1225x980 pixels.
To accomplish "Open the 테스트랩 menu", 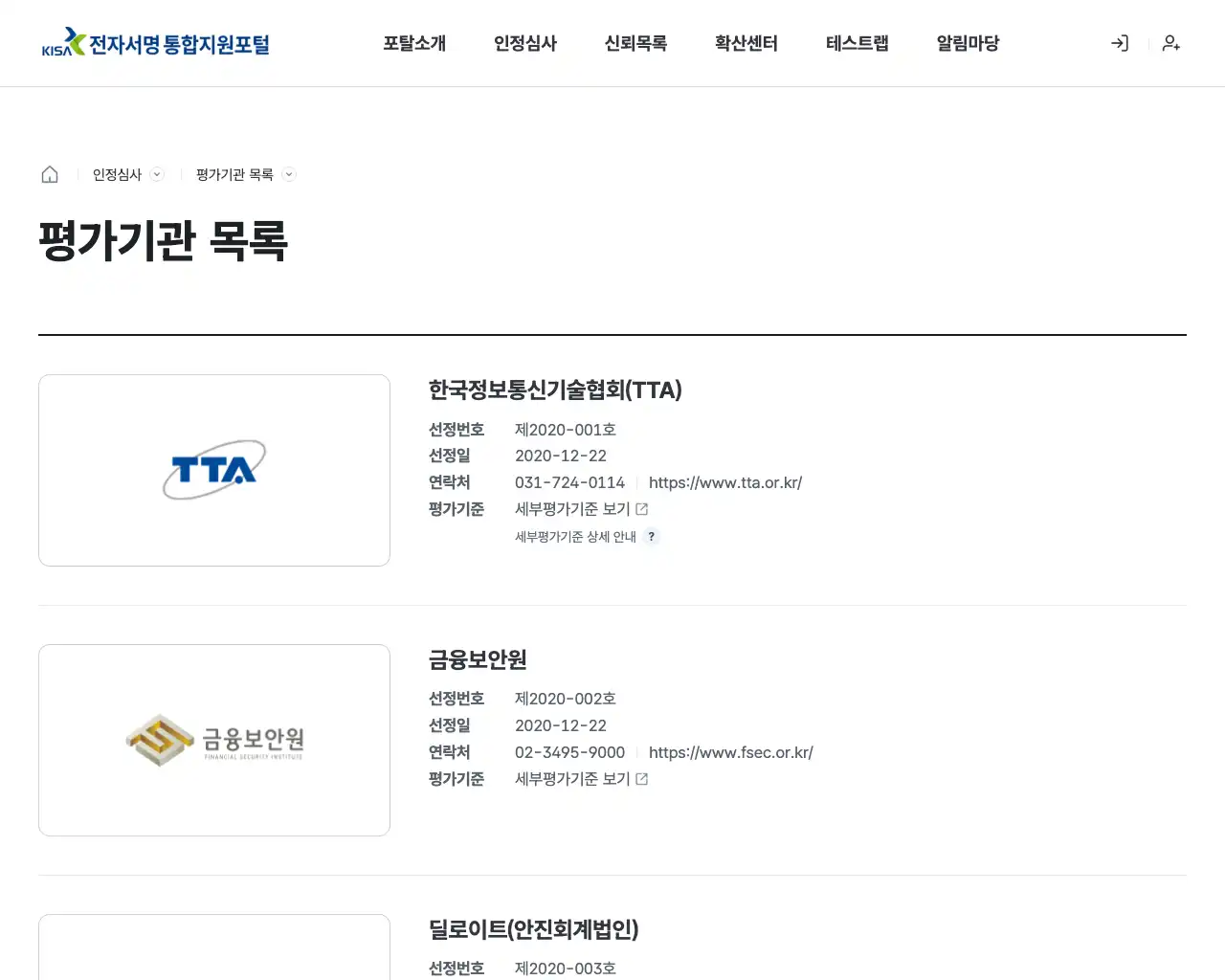I will (857, 43).
